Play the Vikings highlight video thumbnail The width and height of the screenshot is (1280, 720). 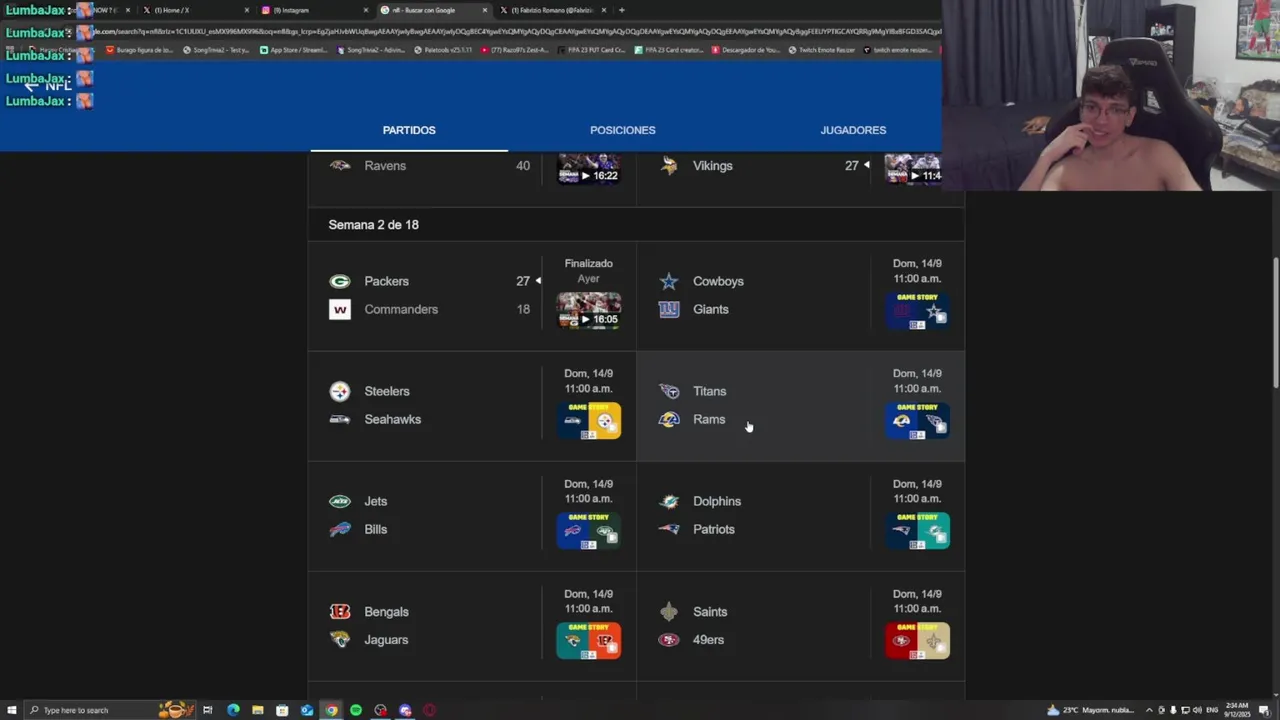tap(912, 169)
